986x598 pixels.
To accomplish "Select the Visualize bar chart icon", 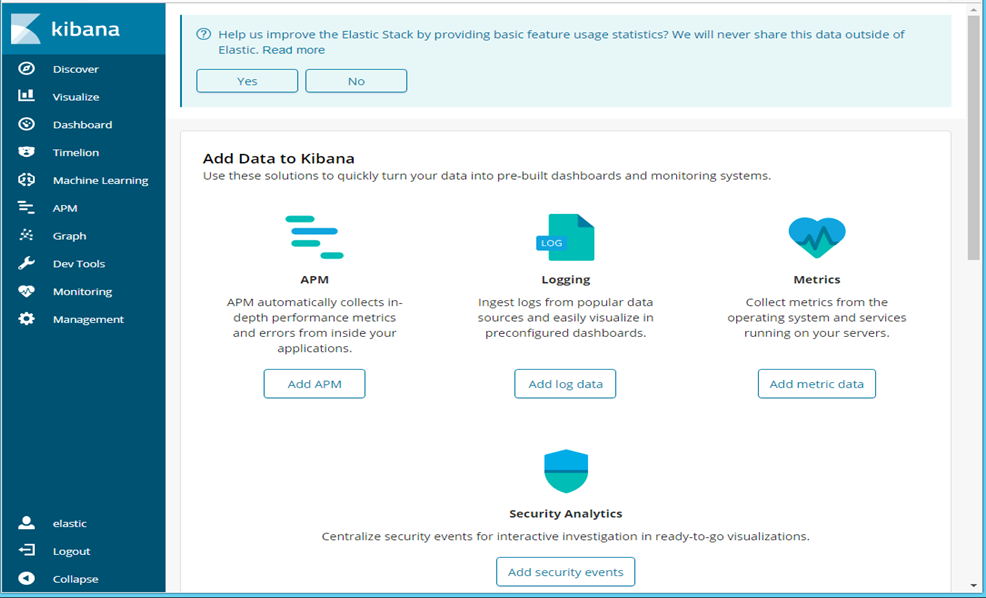I will [26, 96].
